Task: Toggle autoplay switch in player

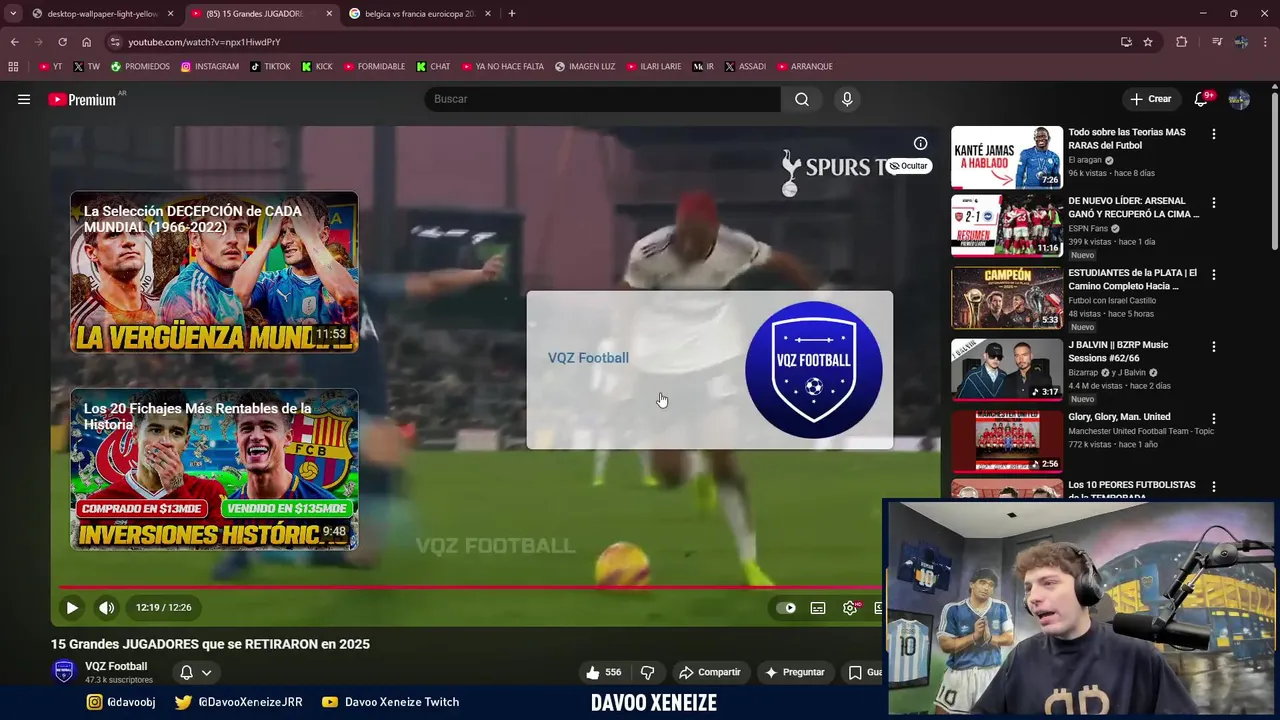Action: pos(787,608)
